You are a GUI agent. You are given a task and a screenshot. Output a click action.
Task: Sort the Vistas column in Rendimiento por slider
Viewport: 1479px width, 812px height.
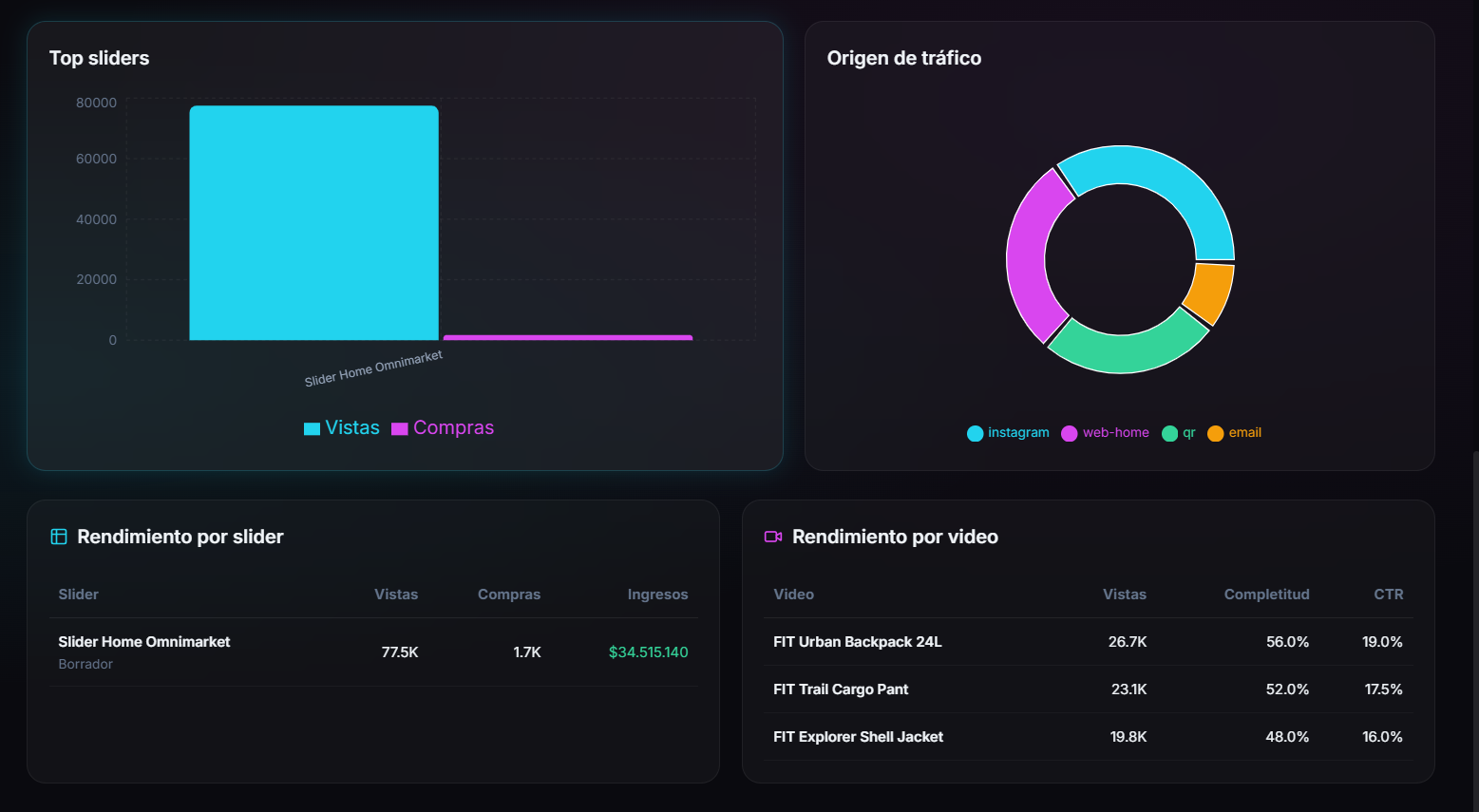396,594
